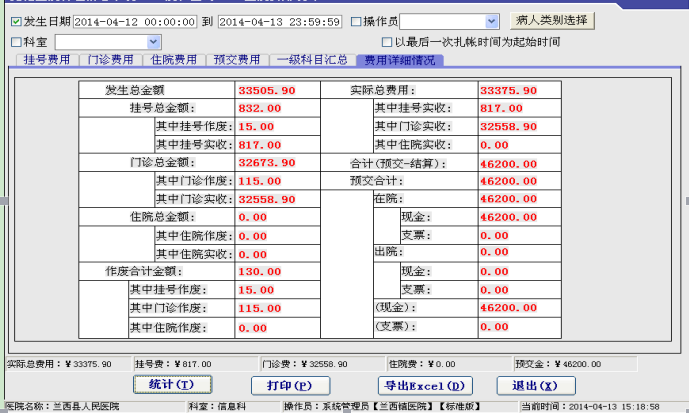This screenshot has height=413, width=689.
Task: Enable 以最后一次扎帐时间为起始时间 option
Action: point(387,42)
